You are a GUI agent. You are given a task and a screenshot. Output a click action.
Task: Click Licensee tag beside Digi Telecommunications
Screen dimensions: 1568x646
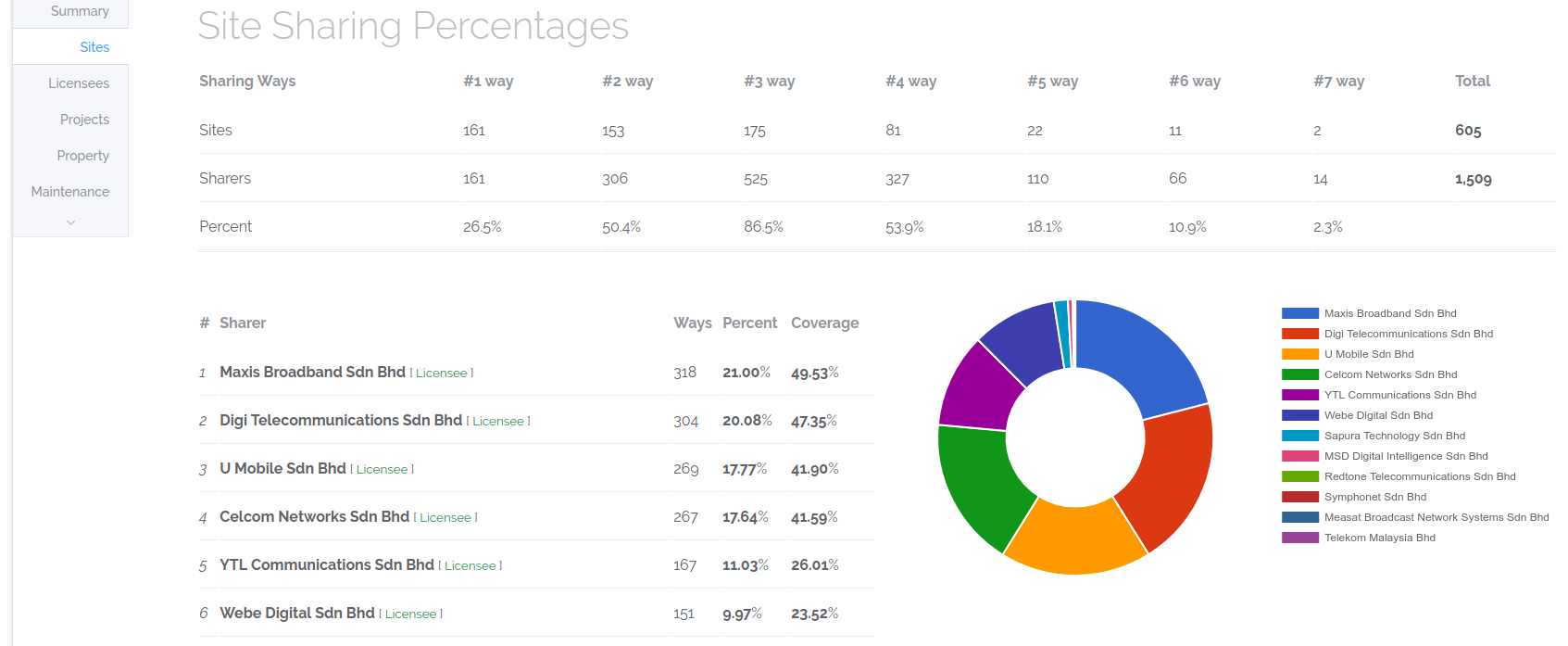(x=498, y=421)
